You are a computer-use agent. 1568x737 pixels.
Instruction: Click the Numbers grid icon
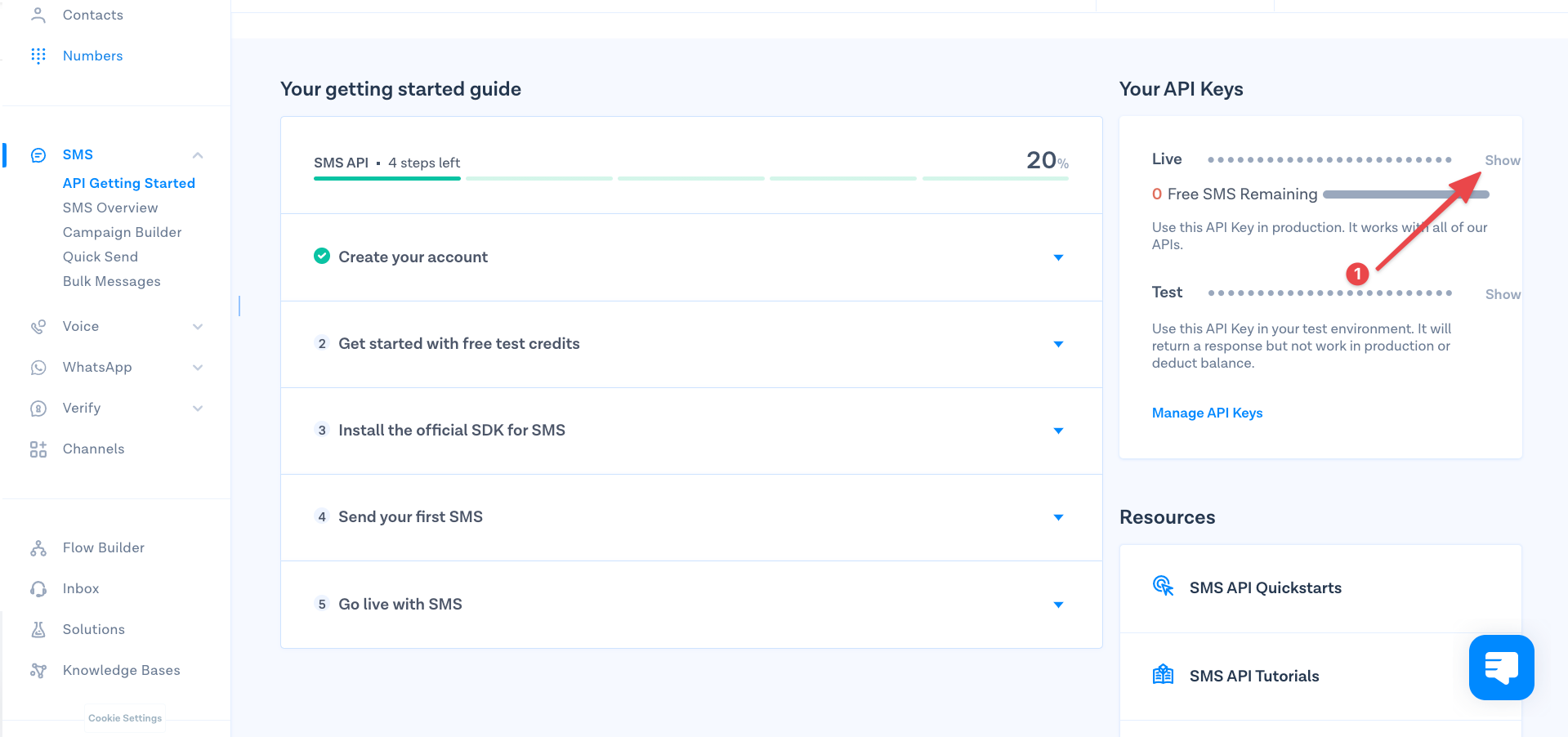(x=38, y=56)
